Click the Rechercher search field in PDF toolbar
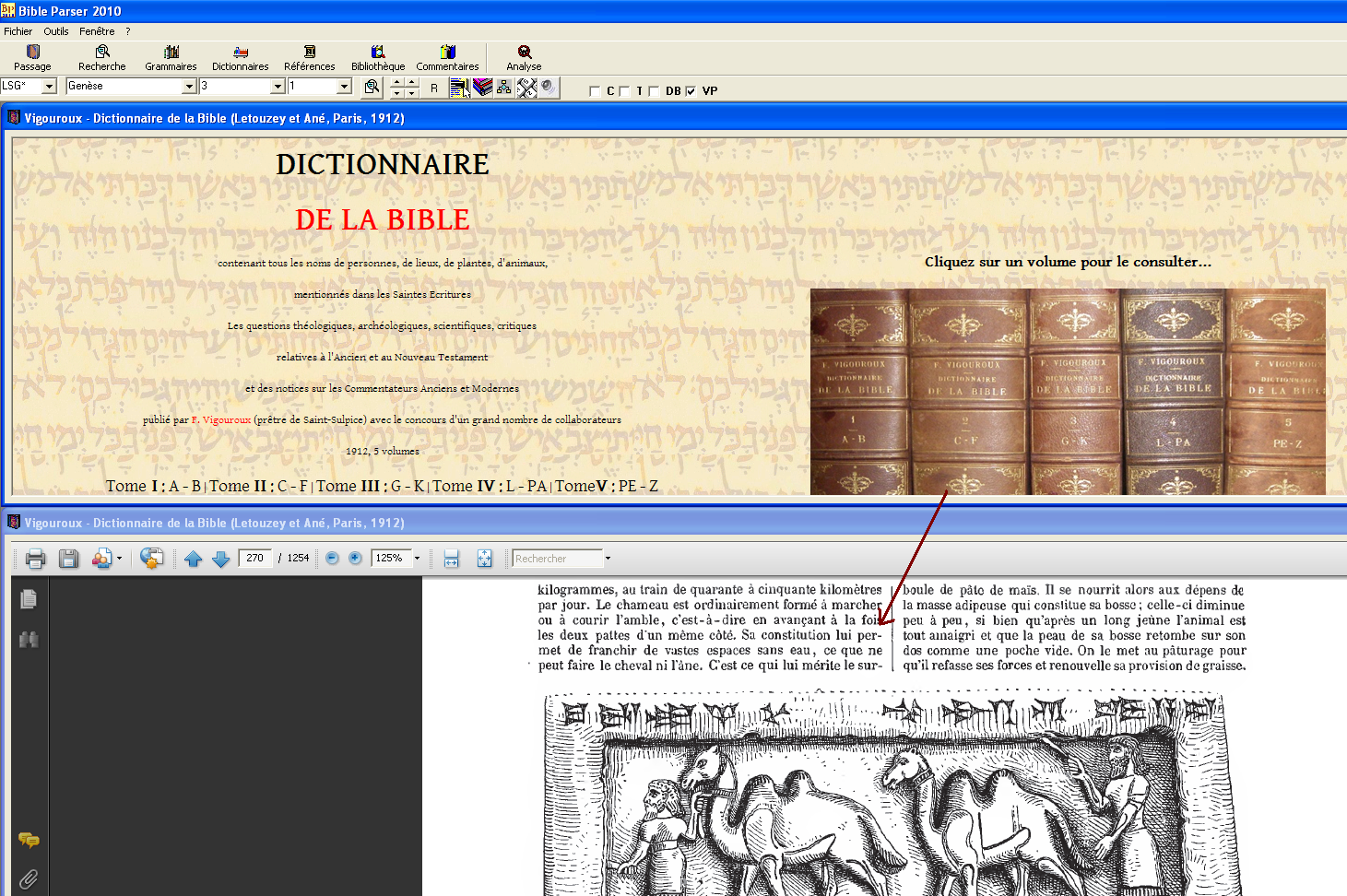 tap(557, 558)
